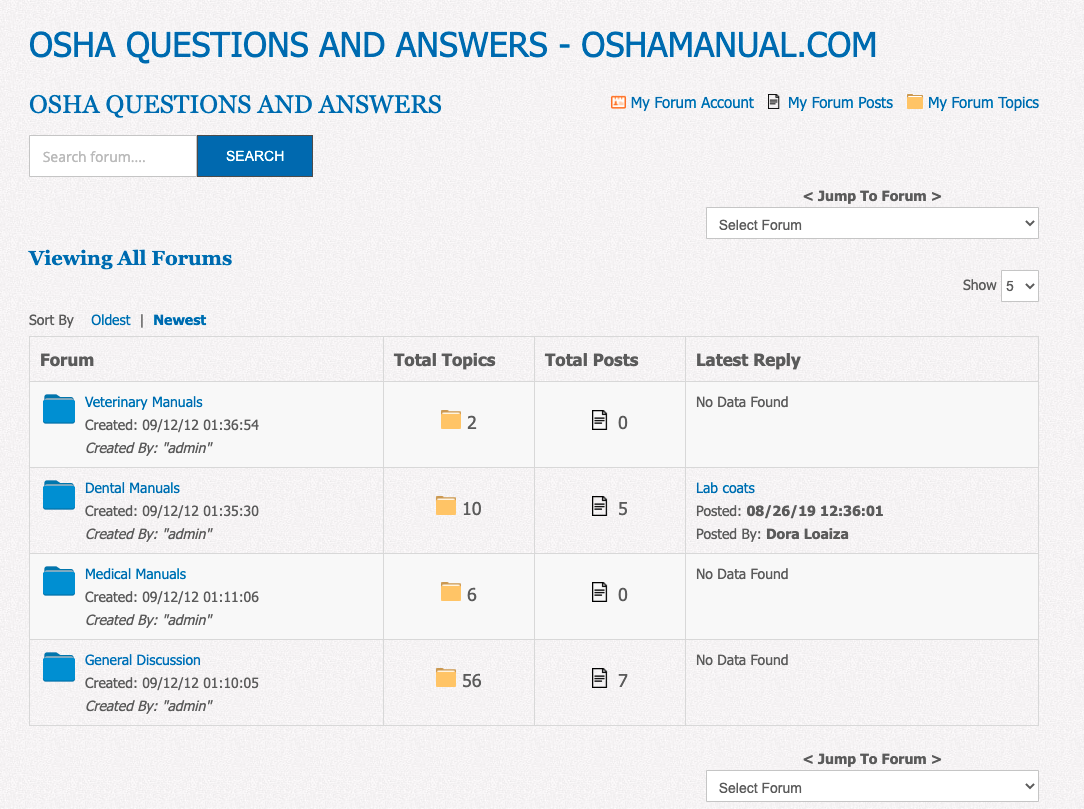
Task: Click No Data Found in Veterinary Manuals row
Action: pyautogui.click(x=742, y=402)
